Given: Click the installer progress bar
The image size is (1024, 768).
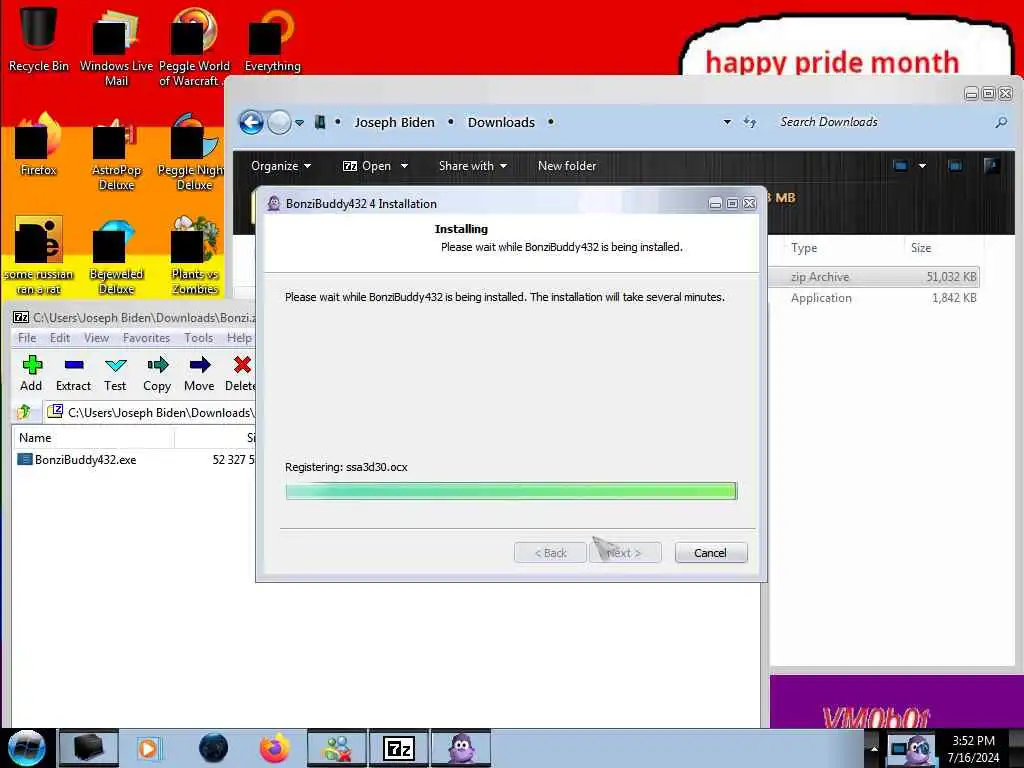Looking at the screenshot, I should (x=511, y=490).
